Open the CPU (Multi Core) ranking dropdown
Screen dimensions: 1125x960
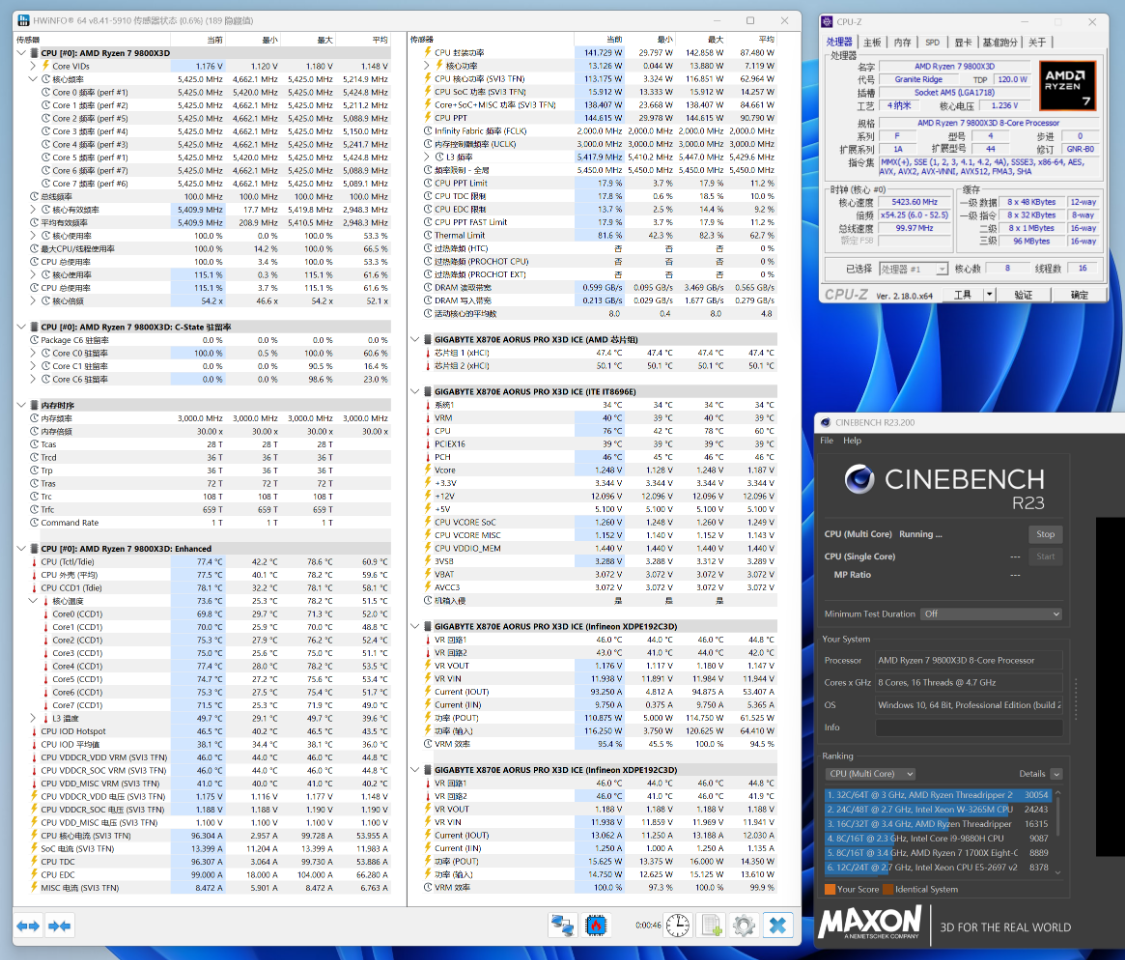pos(870,774)
